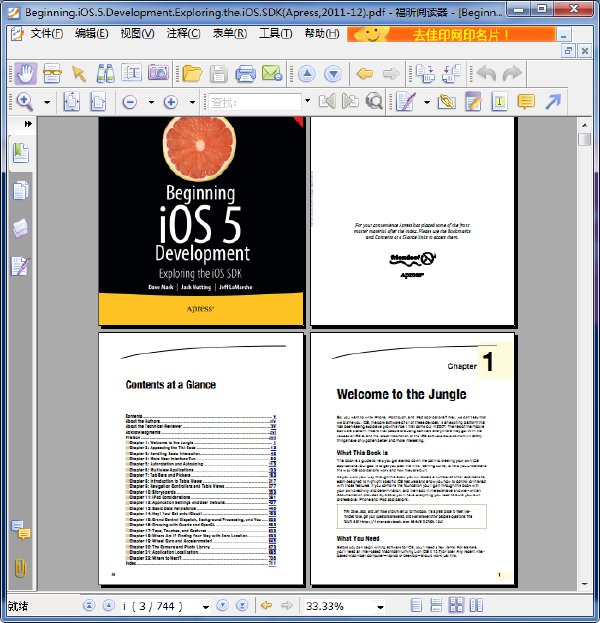Open a file with the folder icon
The width and height of the screenshot is (600, 623).
pyautogui.click(x=192, y=74)
